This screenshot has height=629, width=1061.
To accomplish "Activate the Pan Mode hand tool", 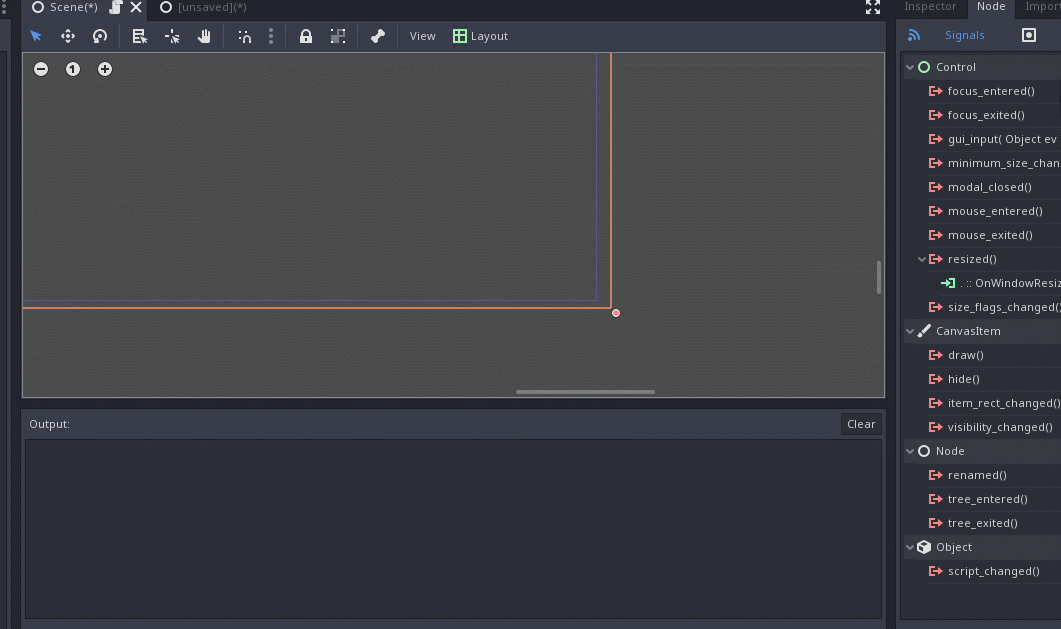I will click(x=206, y=36).
